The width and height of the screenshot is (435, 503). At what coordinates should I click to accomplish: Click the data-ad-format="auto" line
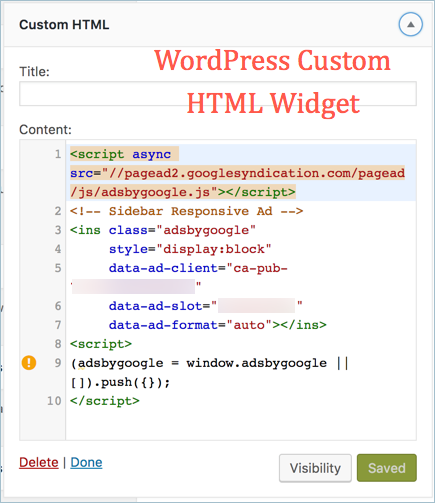coord(218,325)
